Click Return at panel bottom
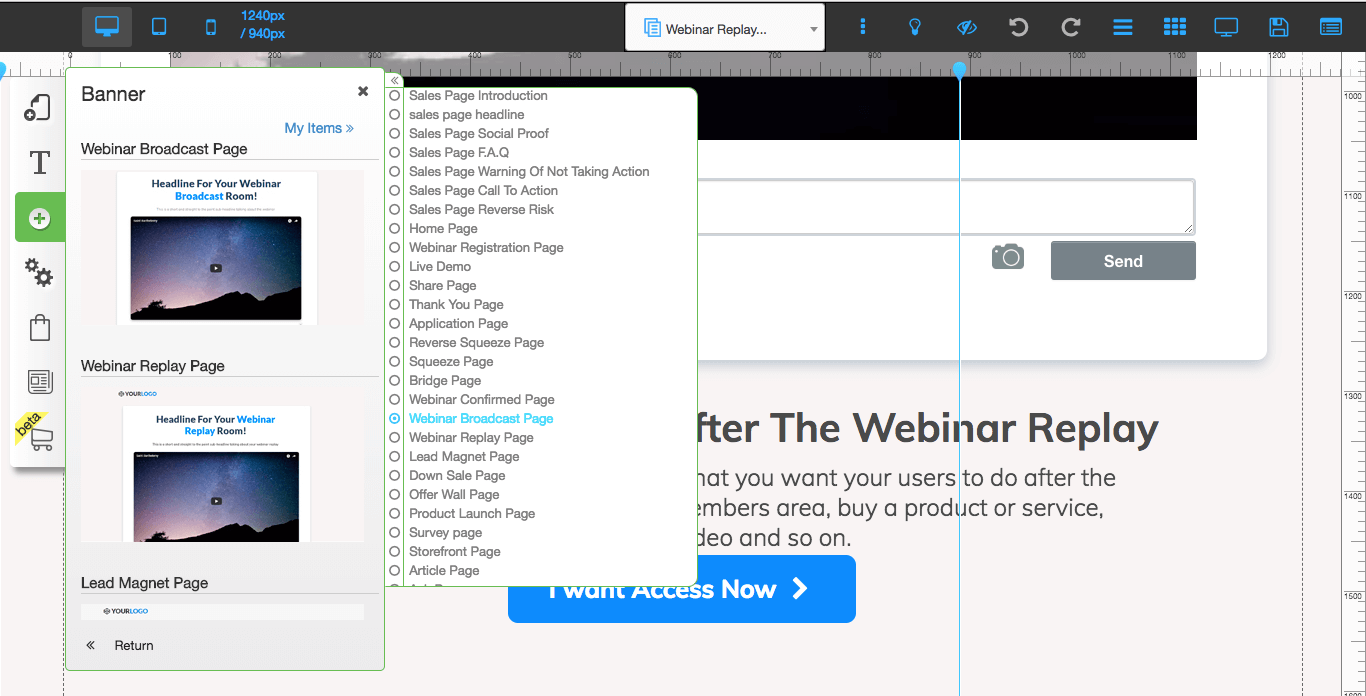The height and width of the screenshot is (696, 1366). pyautogui.click(x=134, y=645)
